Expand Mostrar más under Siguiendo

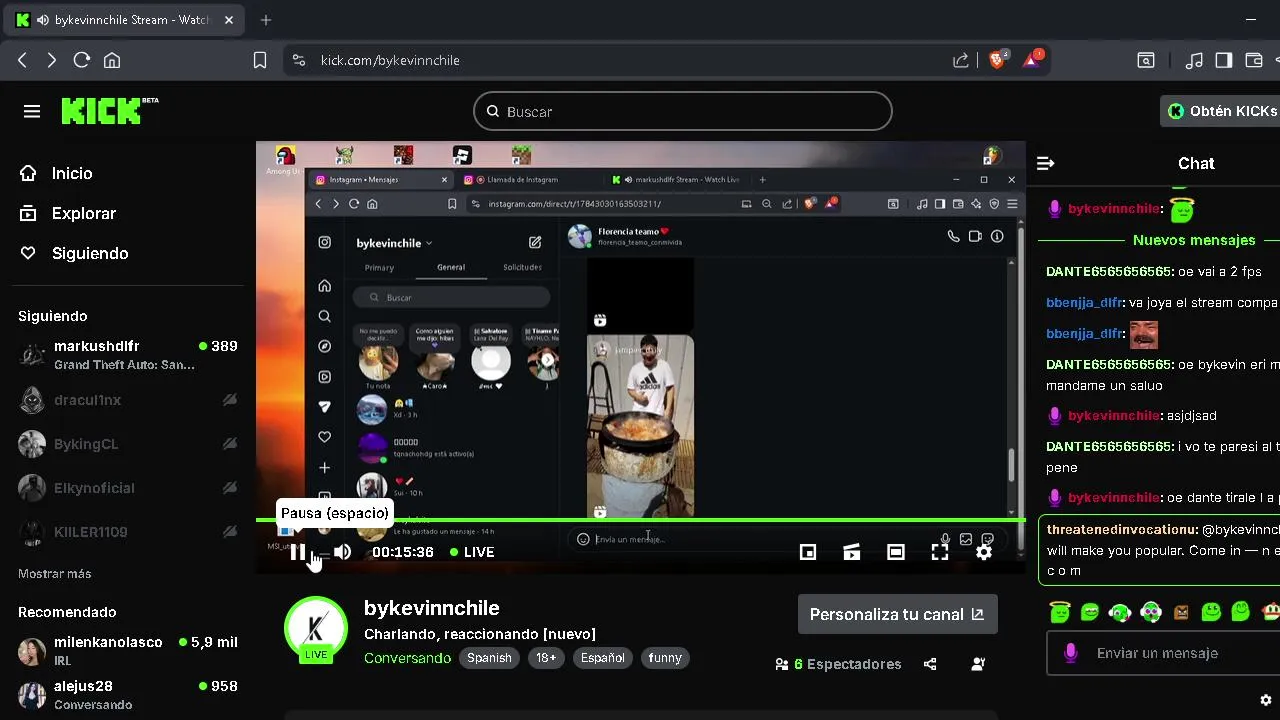(x=54, y=574)
